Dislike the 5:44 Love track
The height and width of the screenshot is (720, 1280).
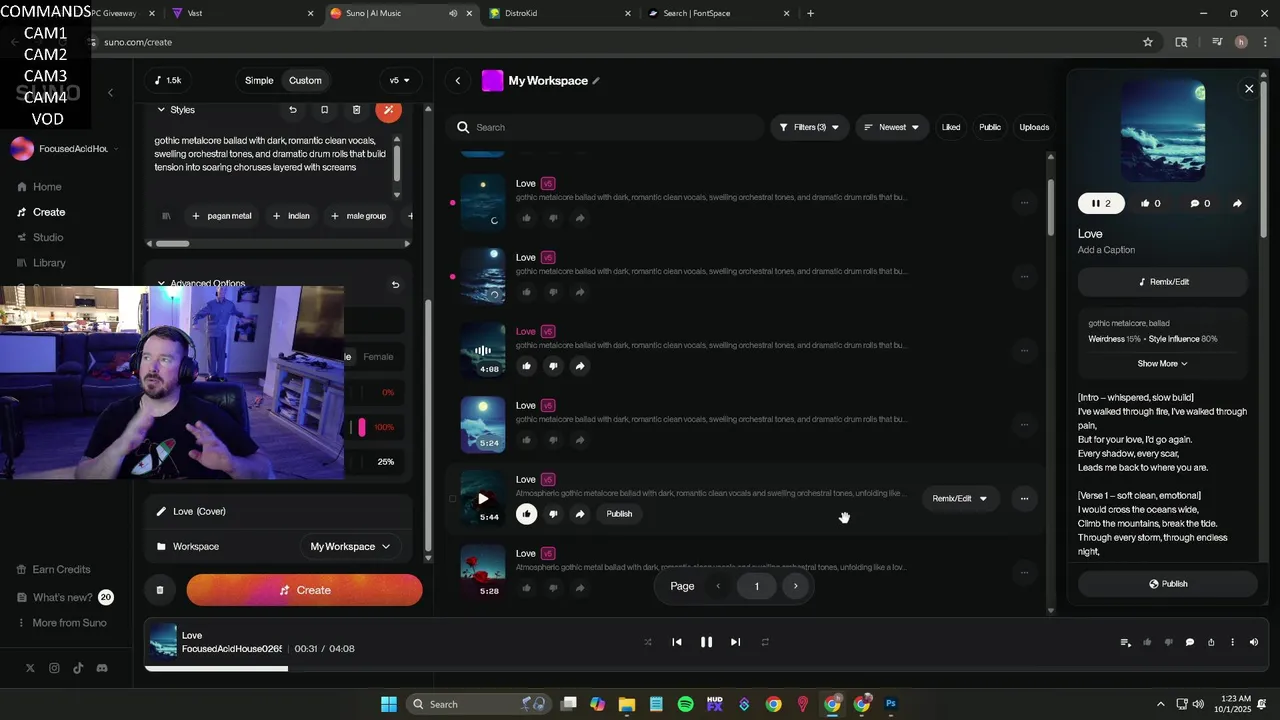pos(553,514)
